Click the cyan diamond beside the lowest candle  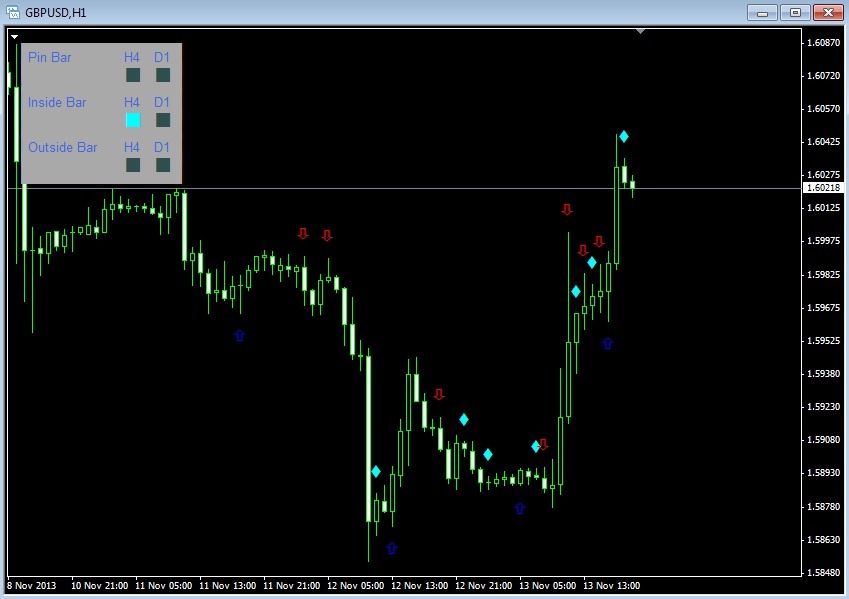pyautogui.click(x=376, y=471)
